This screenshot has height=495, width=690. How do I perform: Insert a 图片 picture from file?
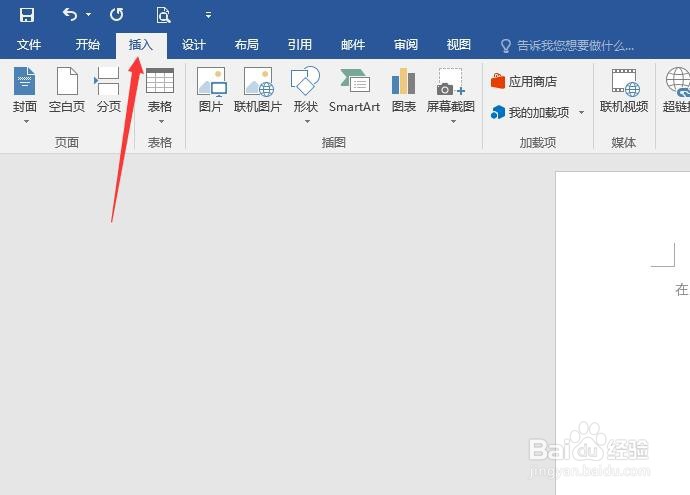coord(211,90)
